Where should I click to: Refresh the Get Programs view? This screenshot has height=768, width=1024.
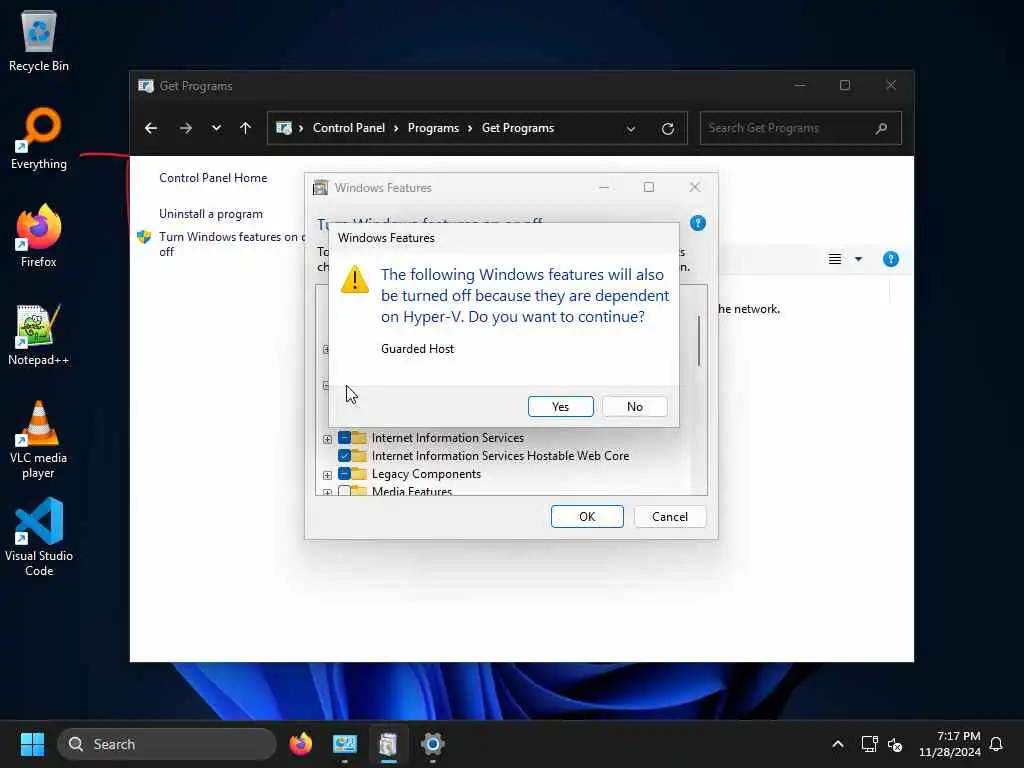tap(667, 129)
